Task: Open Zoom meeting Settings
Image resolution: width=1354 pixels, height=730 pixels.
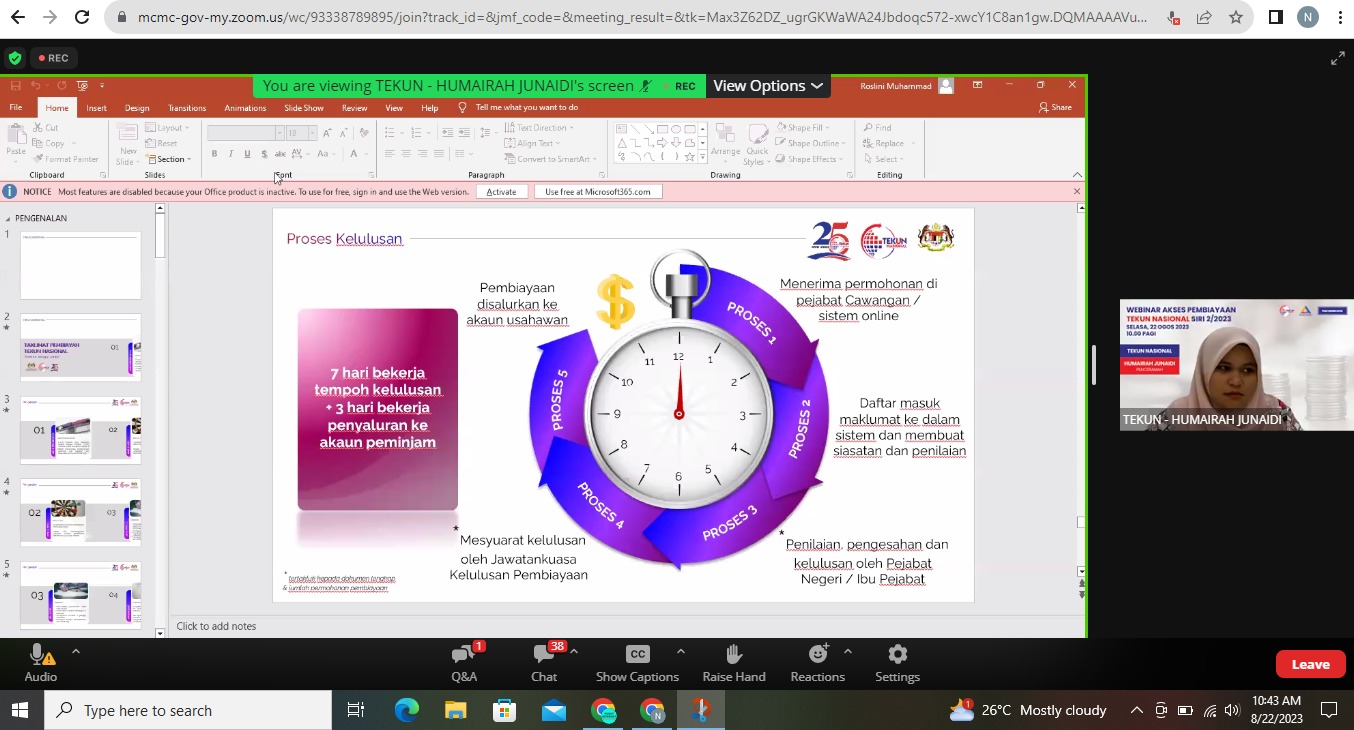Action: click(897, 663)
